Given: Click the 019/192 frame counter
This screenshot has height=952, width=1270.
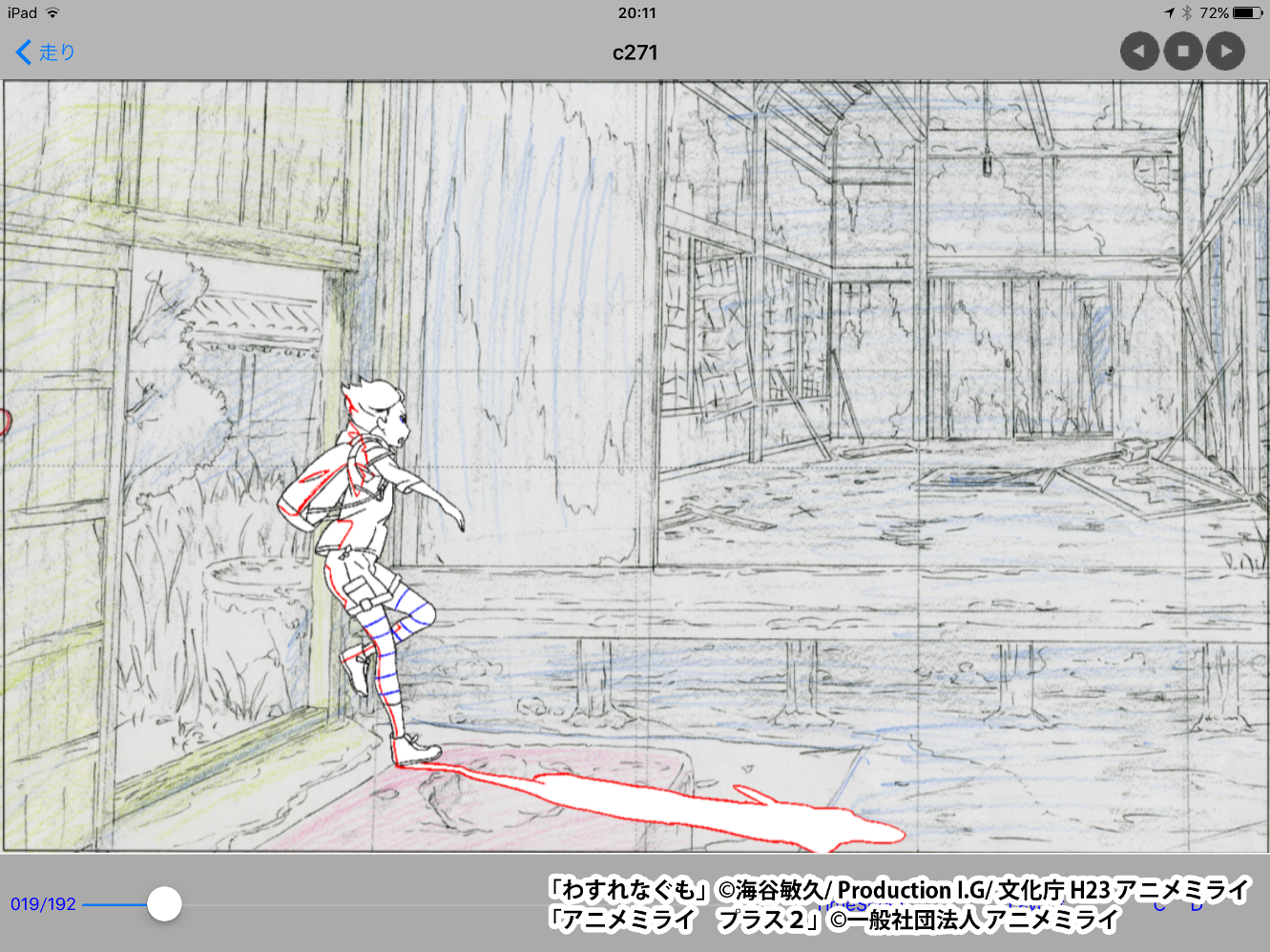Looking at the screenshot, I should click(43, 904).
